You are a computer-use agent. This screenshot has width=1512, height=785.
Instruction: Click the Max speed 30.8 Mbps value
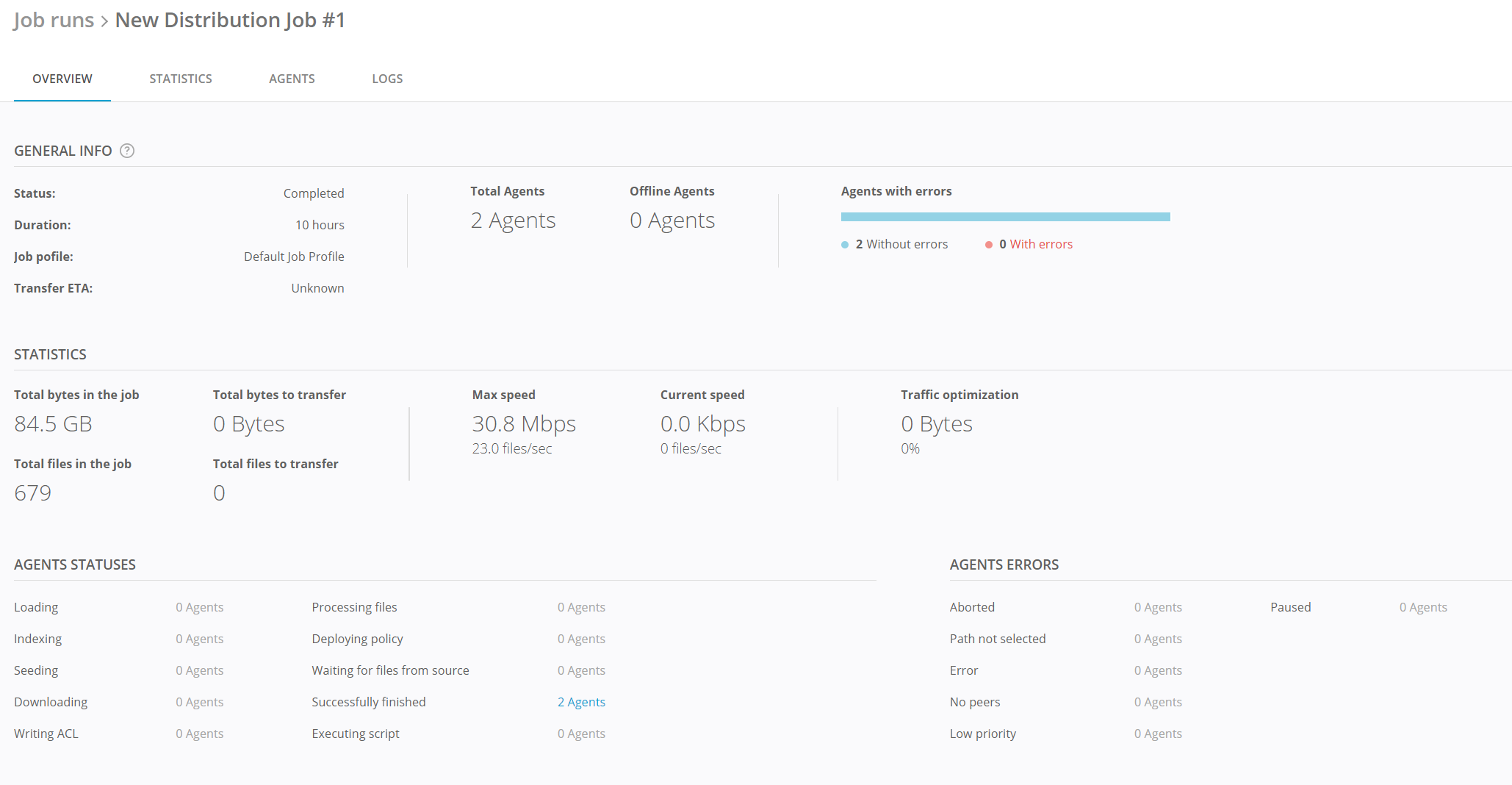coord(524,424)
